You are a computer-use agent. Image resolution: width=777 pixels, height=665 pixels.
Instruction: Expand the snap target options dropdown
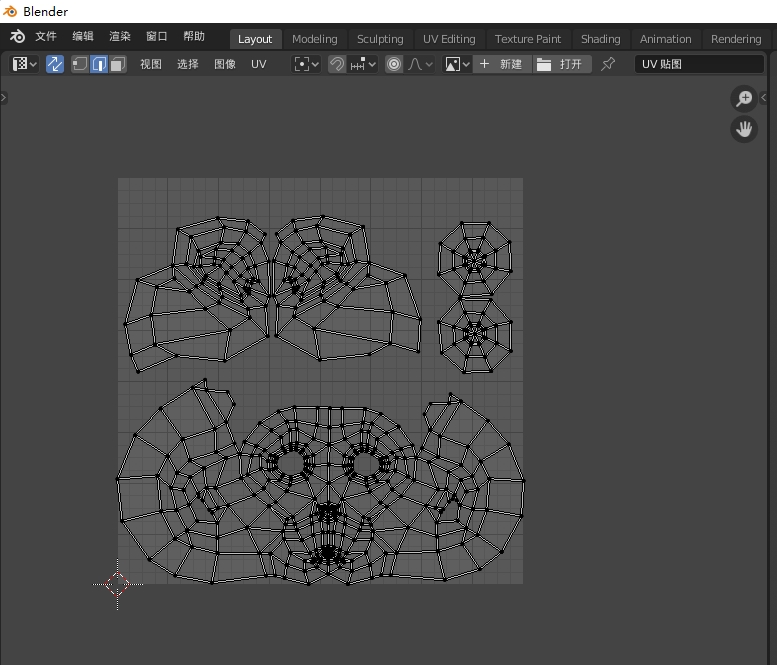click(x=364, y=64)
